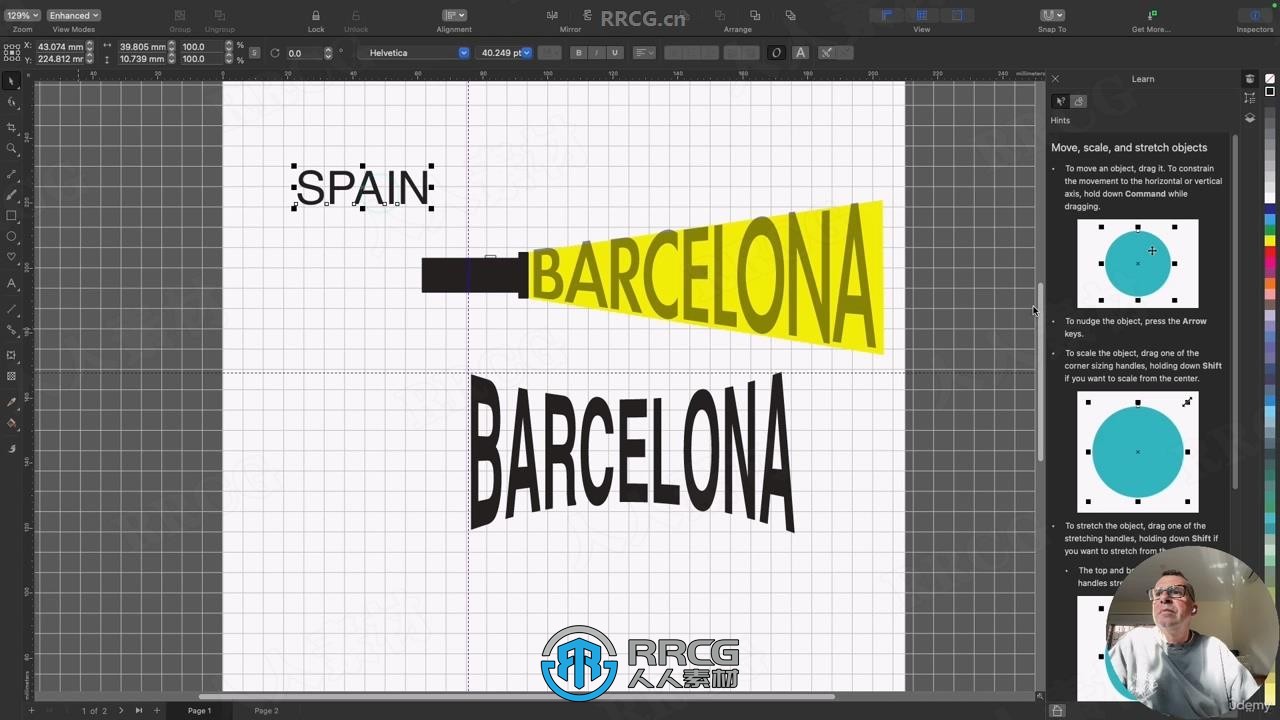Open the text alignment dropdown
Screen dimensions: 1280x720
coord(644,53)
